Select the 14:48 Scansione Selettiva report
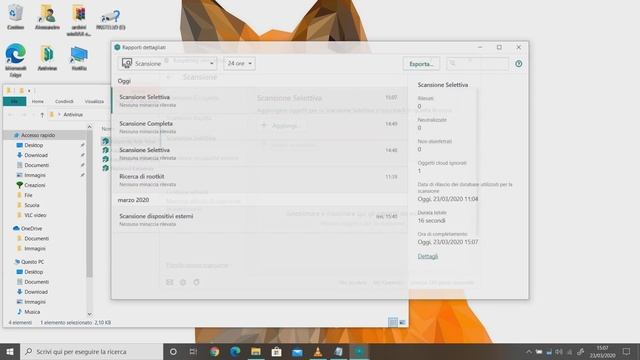The width and height of the screenshot is (640, 360). click(x=260, y=153)
